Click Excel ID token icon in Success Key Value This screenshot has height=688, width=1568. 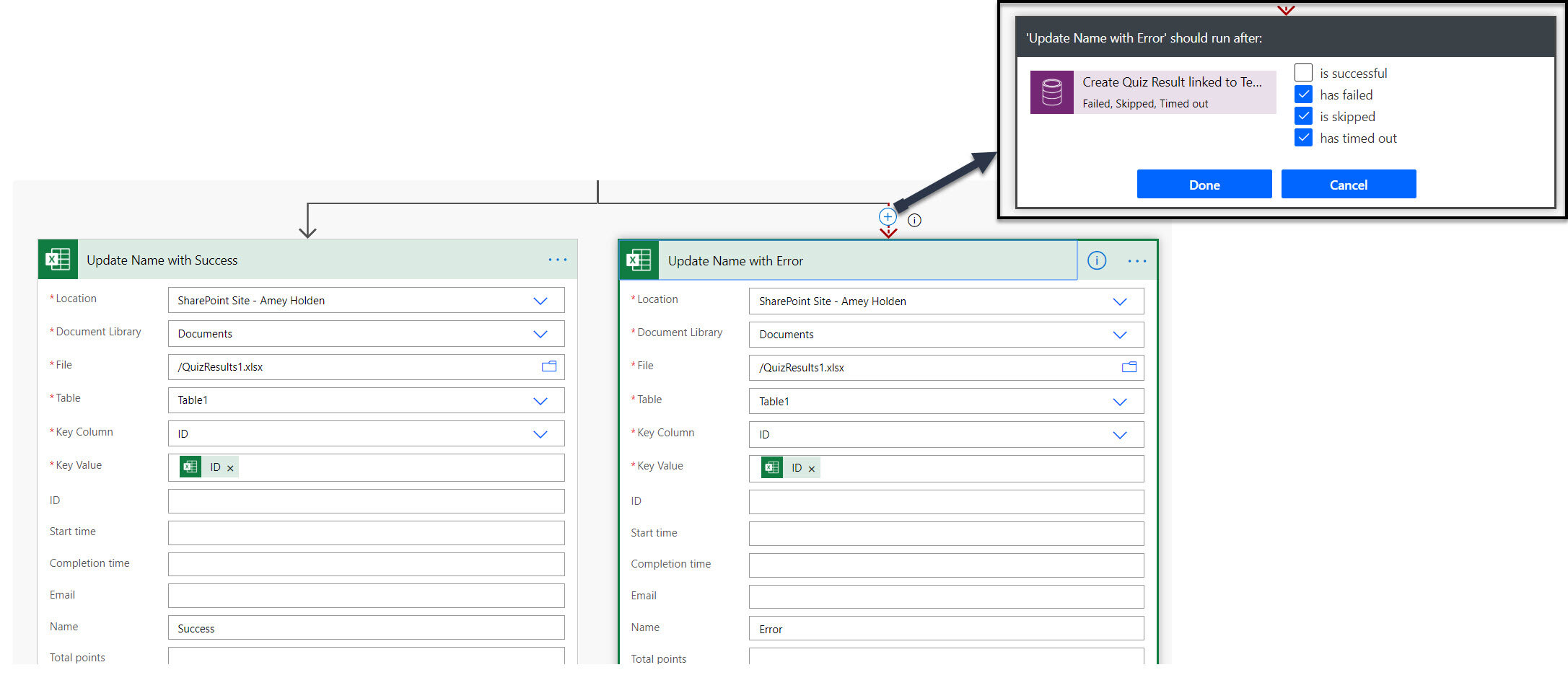pyautogui.click(x=190, y=467)
